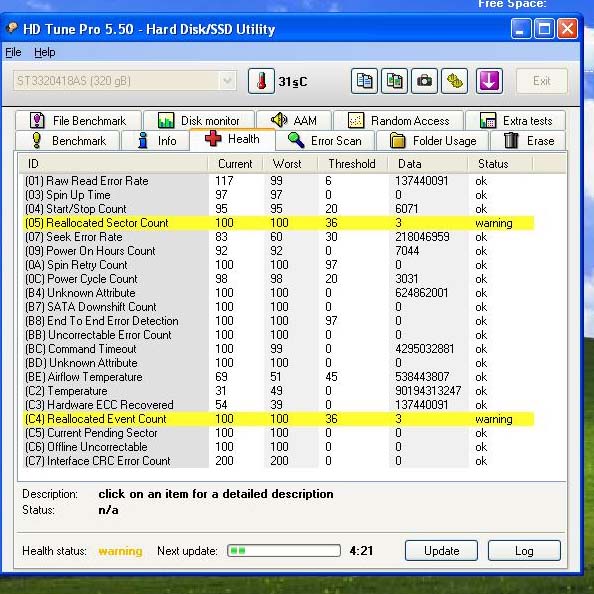The height and width of the screenshot is (594, 594).
Task: Open the Help menu
Action: click(x=44, y=52)
